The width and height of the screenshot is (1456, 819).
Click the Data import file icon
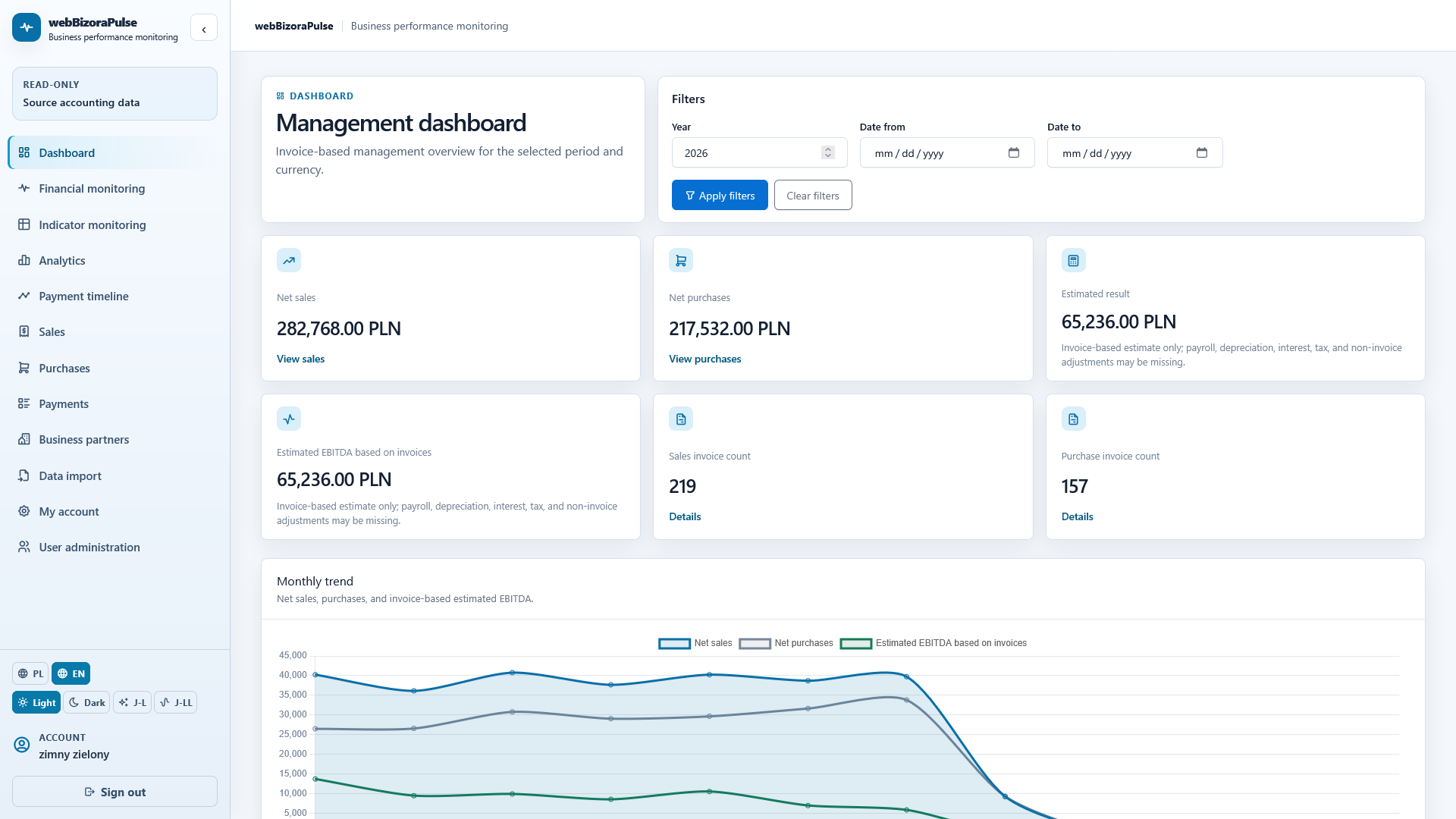coord(24,475)
